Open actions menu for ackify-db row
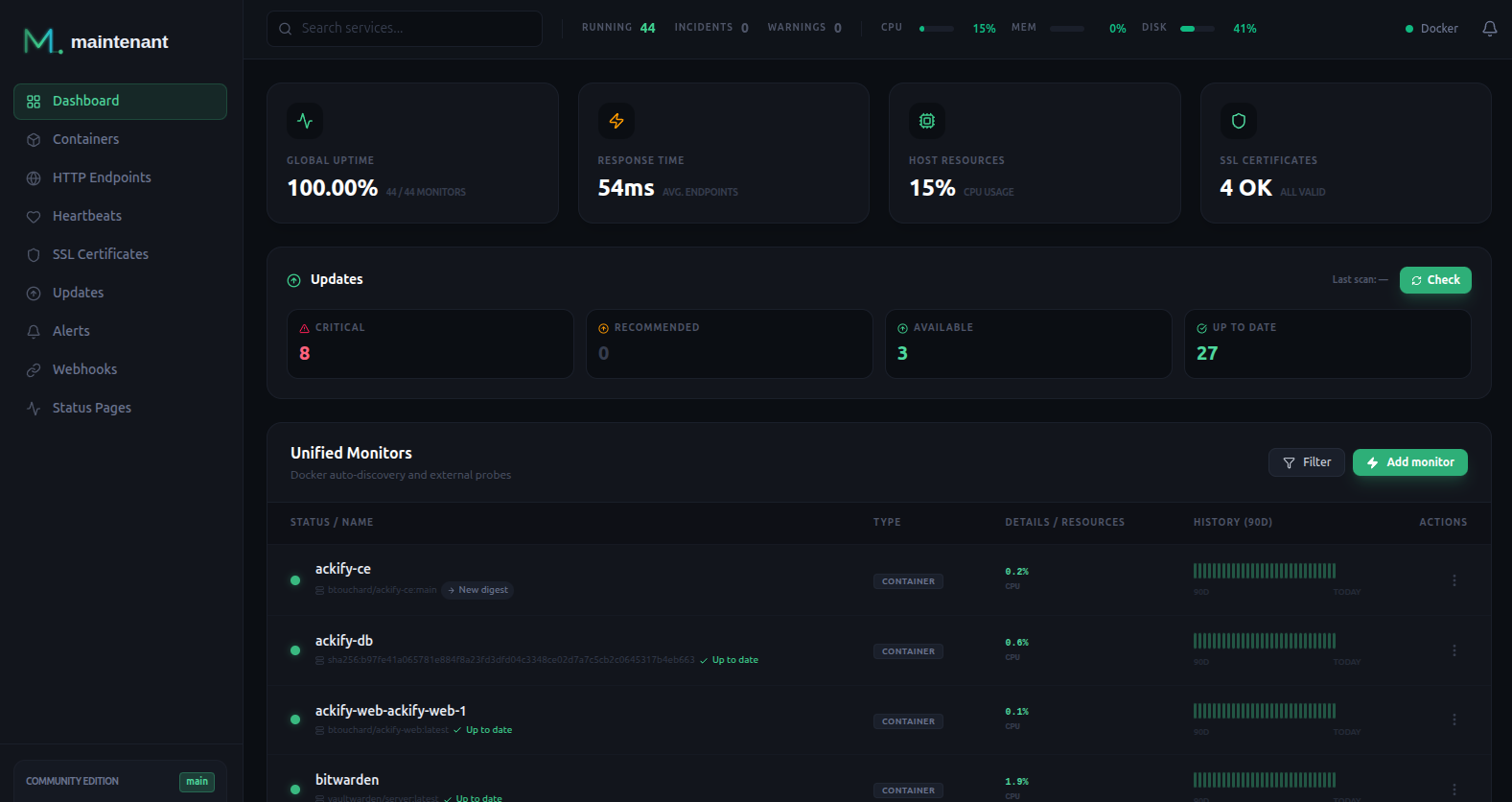The width and height of the screenshot is (1512, 802). pyautogui.click(x=1454, y=650)
